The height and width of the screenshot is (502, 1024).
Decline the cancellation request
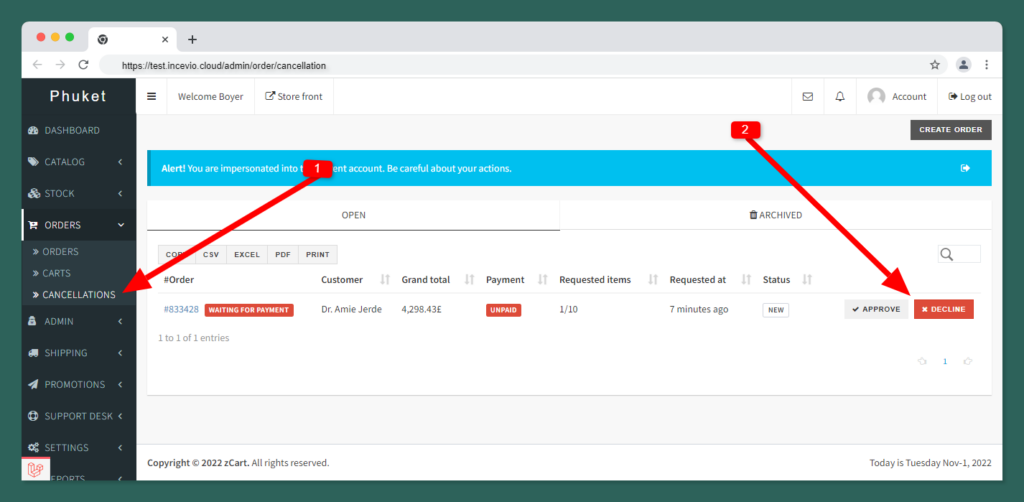943,310
